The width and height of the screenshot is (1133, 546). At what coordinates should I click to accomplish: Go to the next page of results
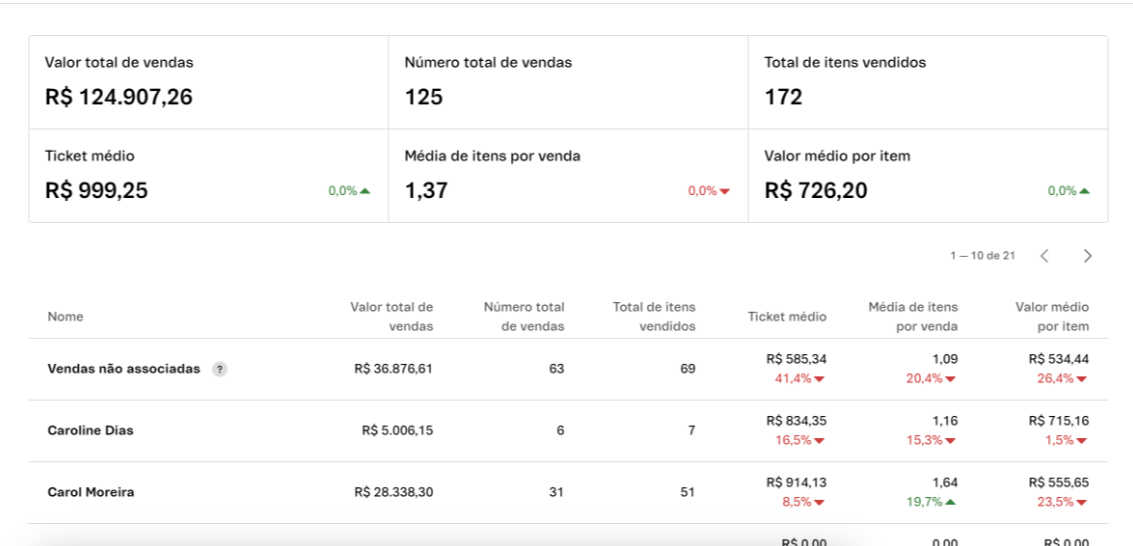(1087, 256)
